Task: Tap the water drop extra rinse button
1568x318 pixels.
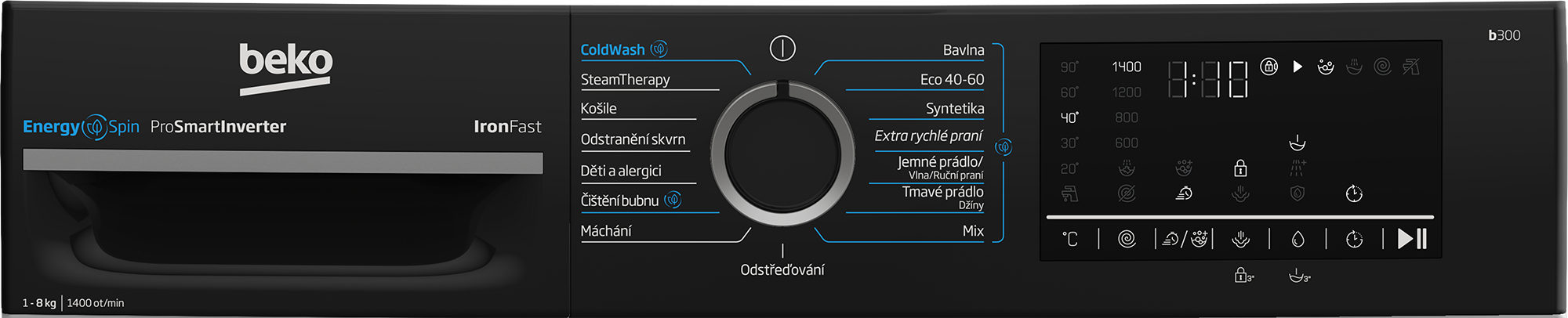Action: tap(1298, 239)
